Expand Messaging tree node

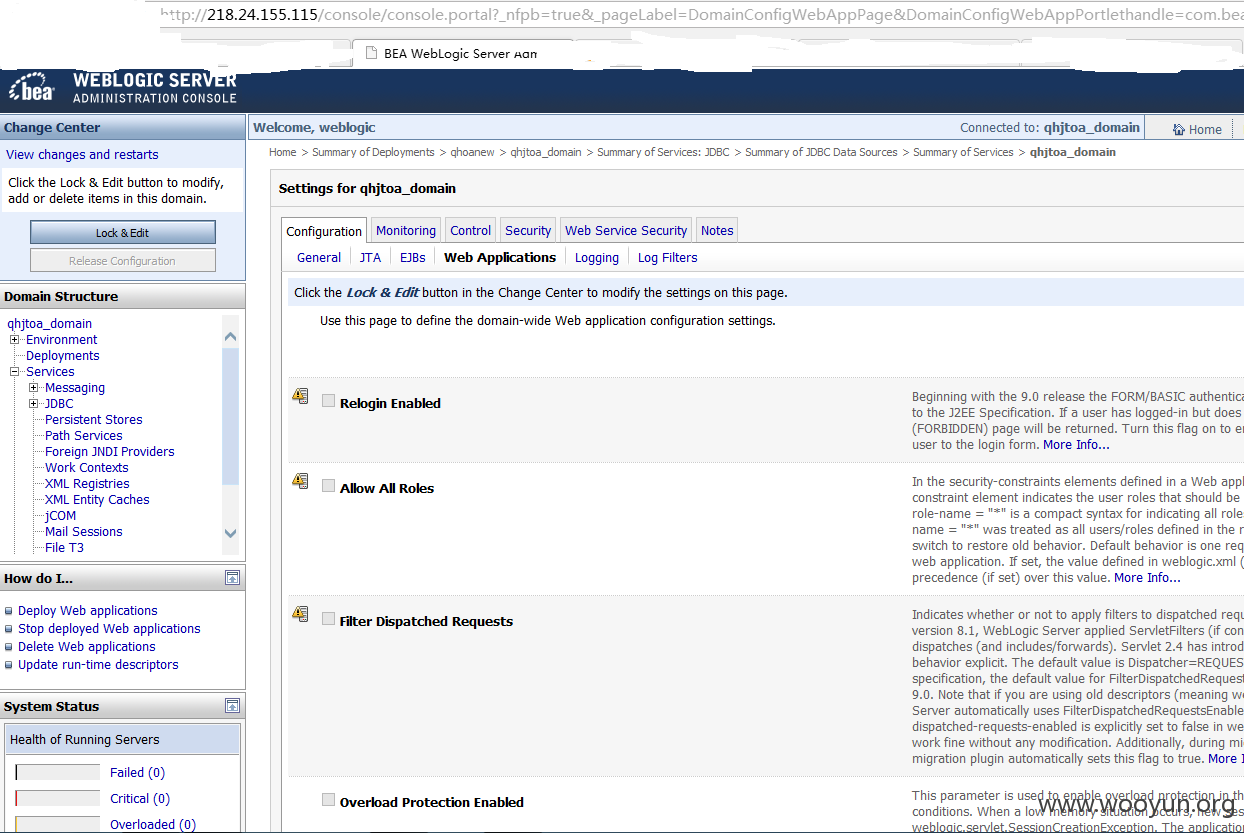click(x=34, y=388)
